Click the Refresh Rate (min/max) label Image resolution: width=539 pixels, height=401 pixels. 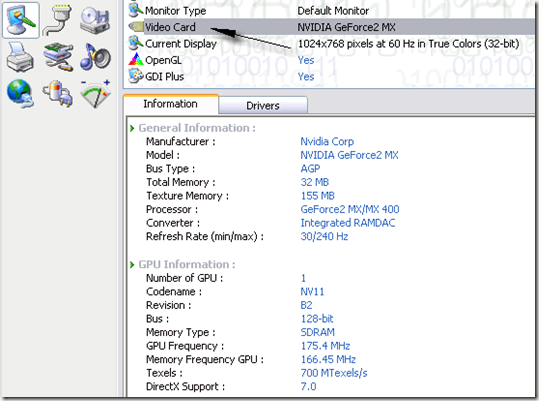coord(205,236)
